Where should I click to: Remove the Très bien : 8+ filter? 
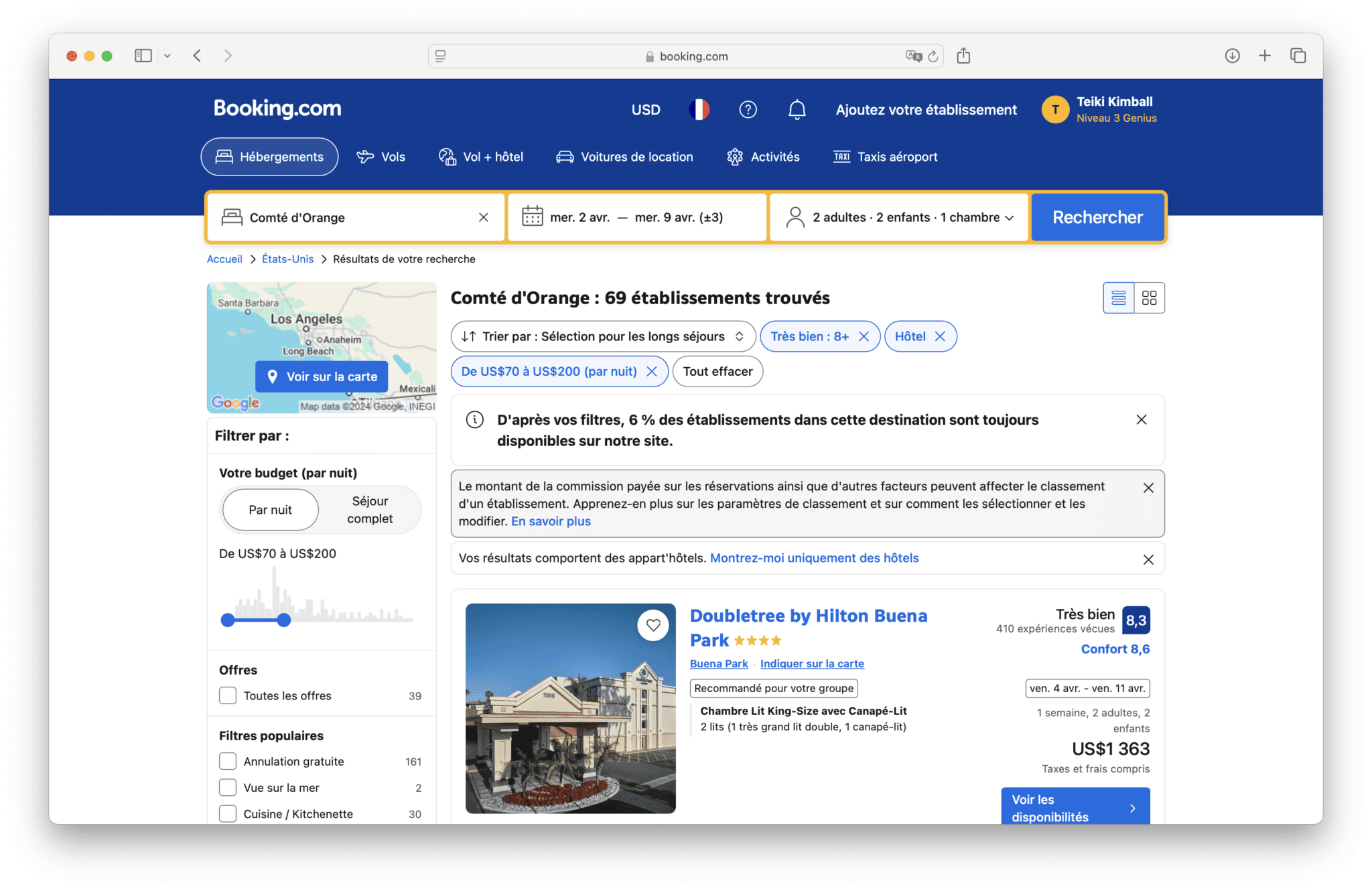pos(864,336)
